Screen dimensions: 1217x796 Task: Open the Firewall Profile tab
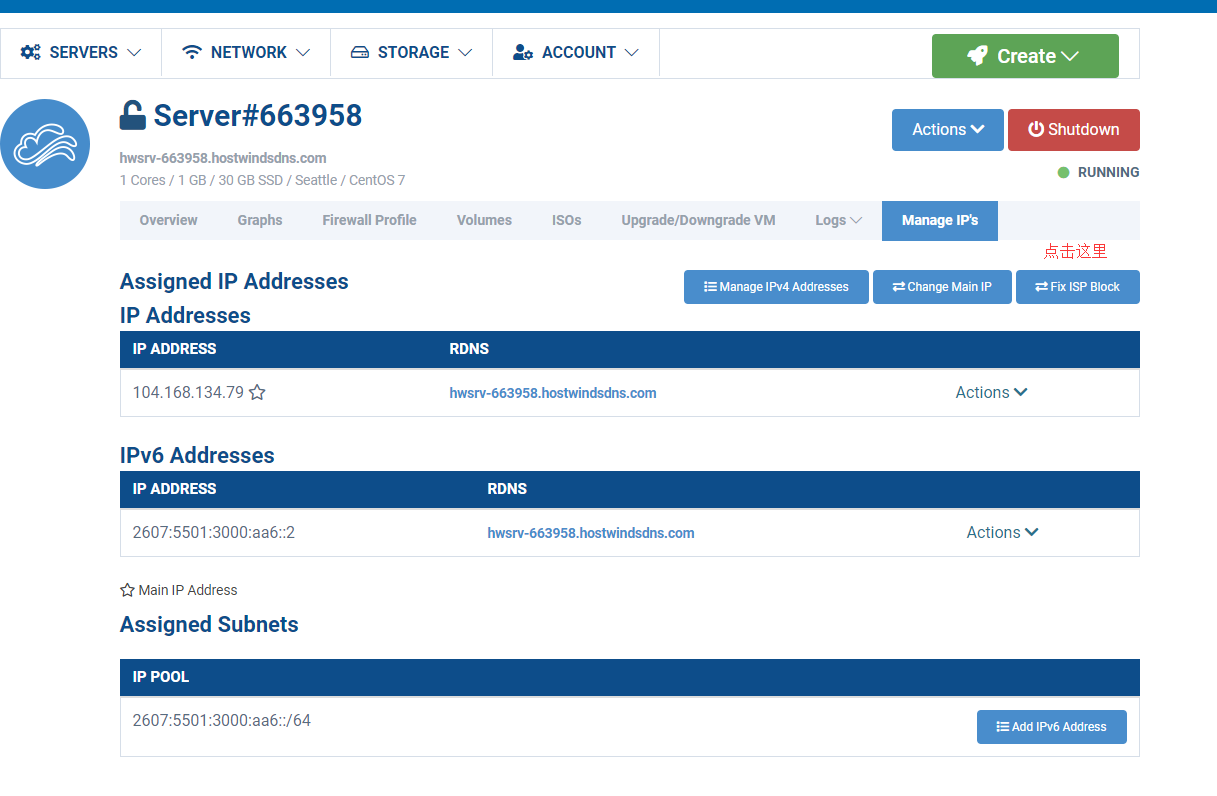click(369, 221)
